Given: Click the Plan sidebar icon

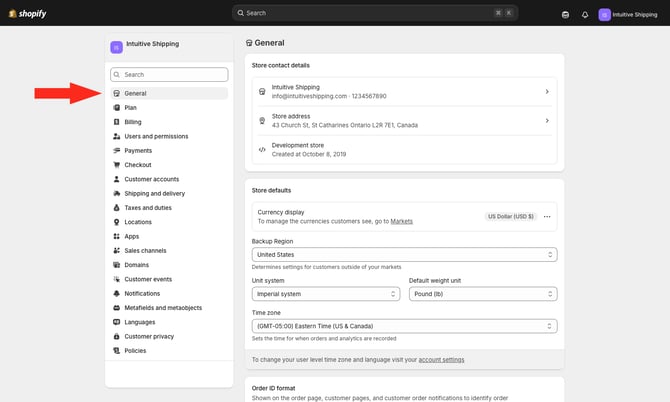Looking at the screenshot, I should pyautogui.click(x=117, y=108).
